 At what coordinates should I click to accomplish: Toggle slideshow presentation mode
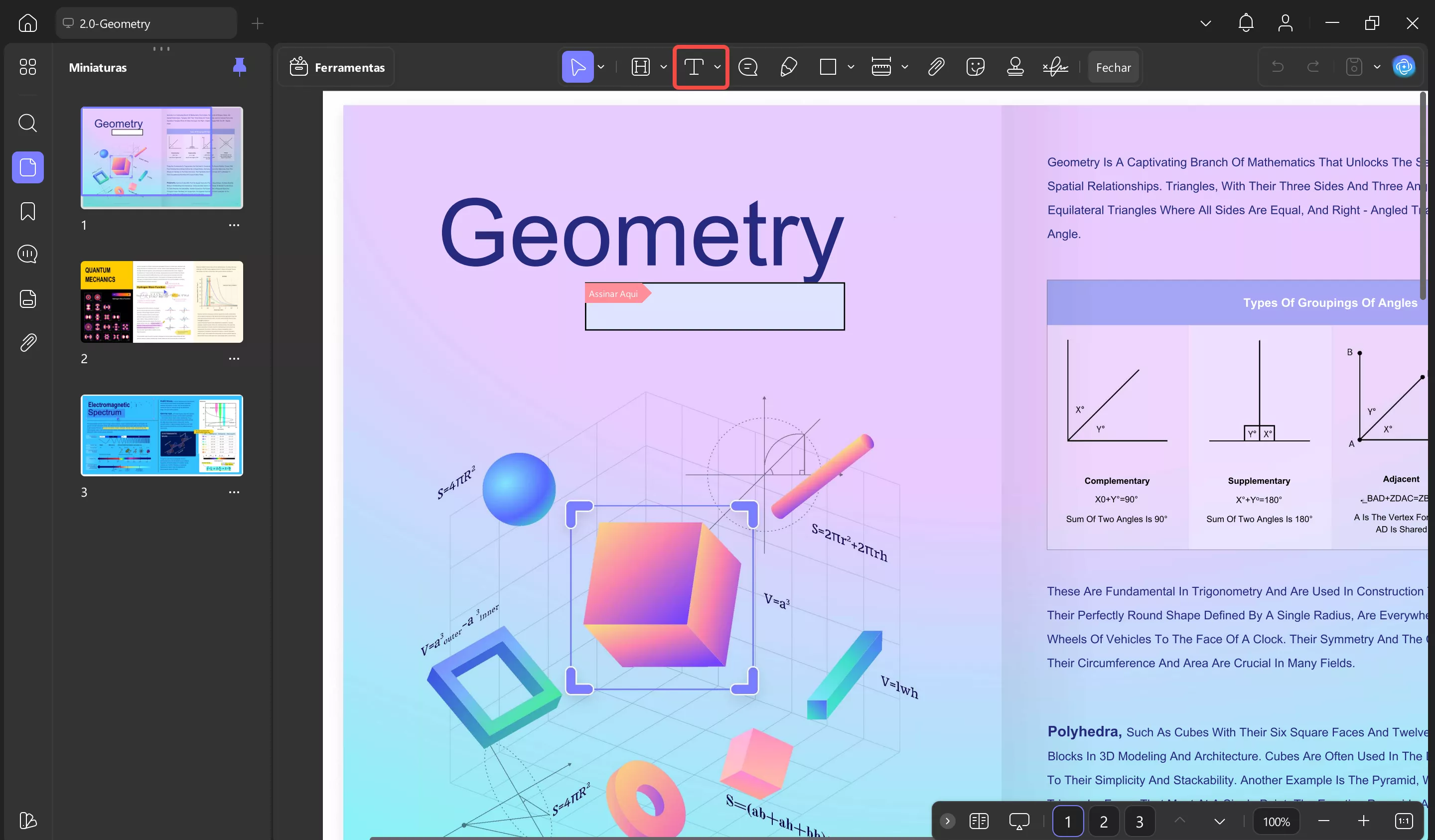point(1019,821)
